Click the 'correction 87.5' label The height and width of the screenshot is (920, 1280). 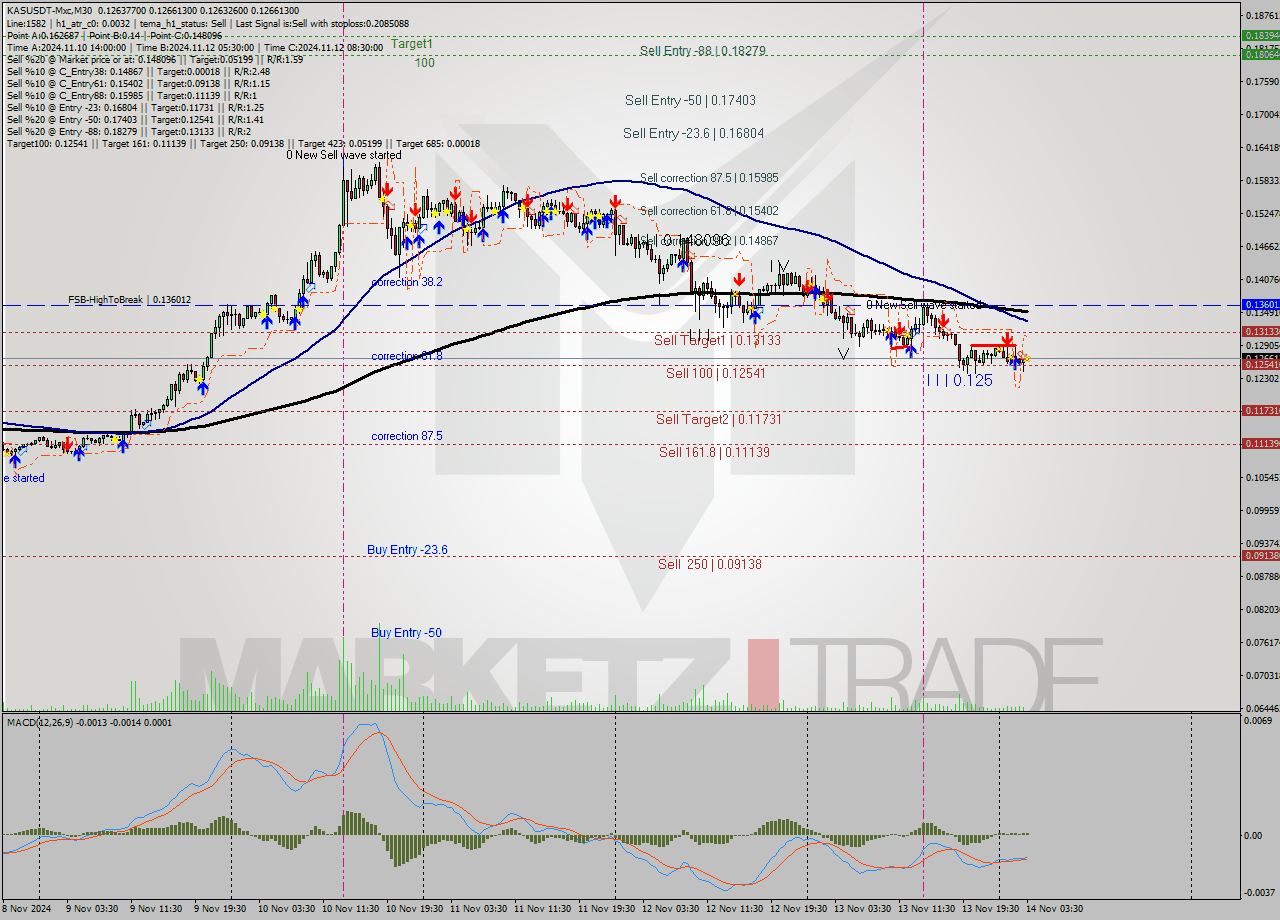[x=406, y=436]
